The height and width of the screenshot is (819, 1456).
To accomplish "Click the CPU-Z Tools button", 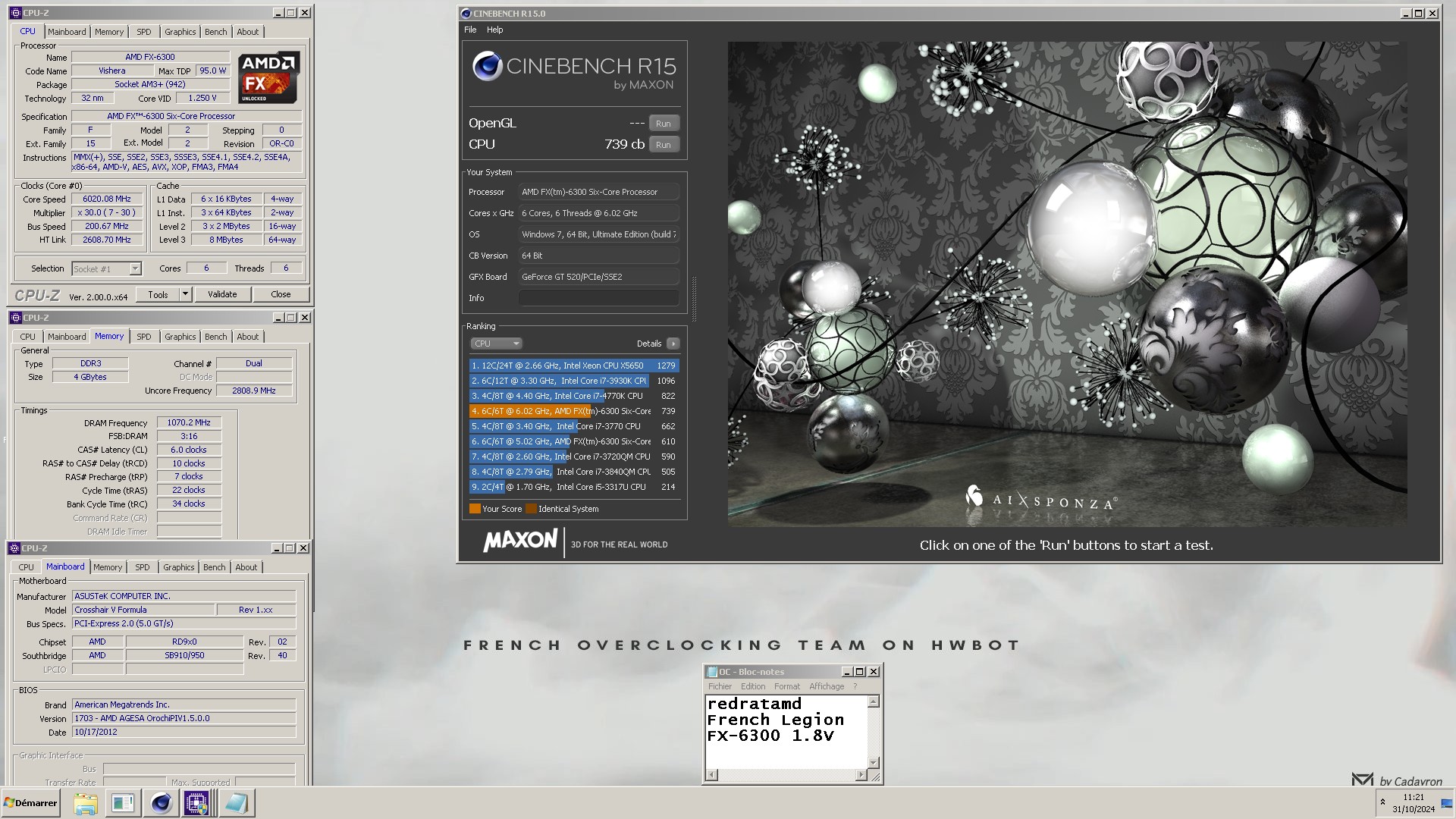I will pos(158,294).
